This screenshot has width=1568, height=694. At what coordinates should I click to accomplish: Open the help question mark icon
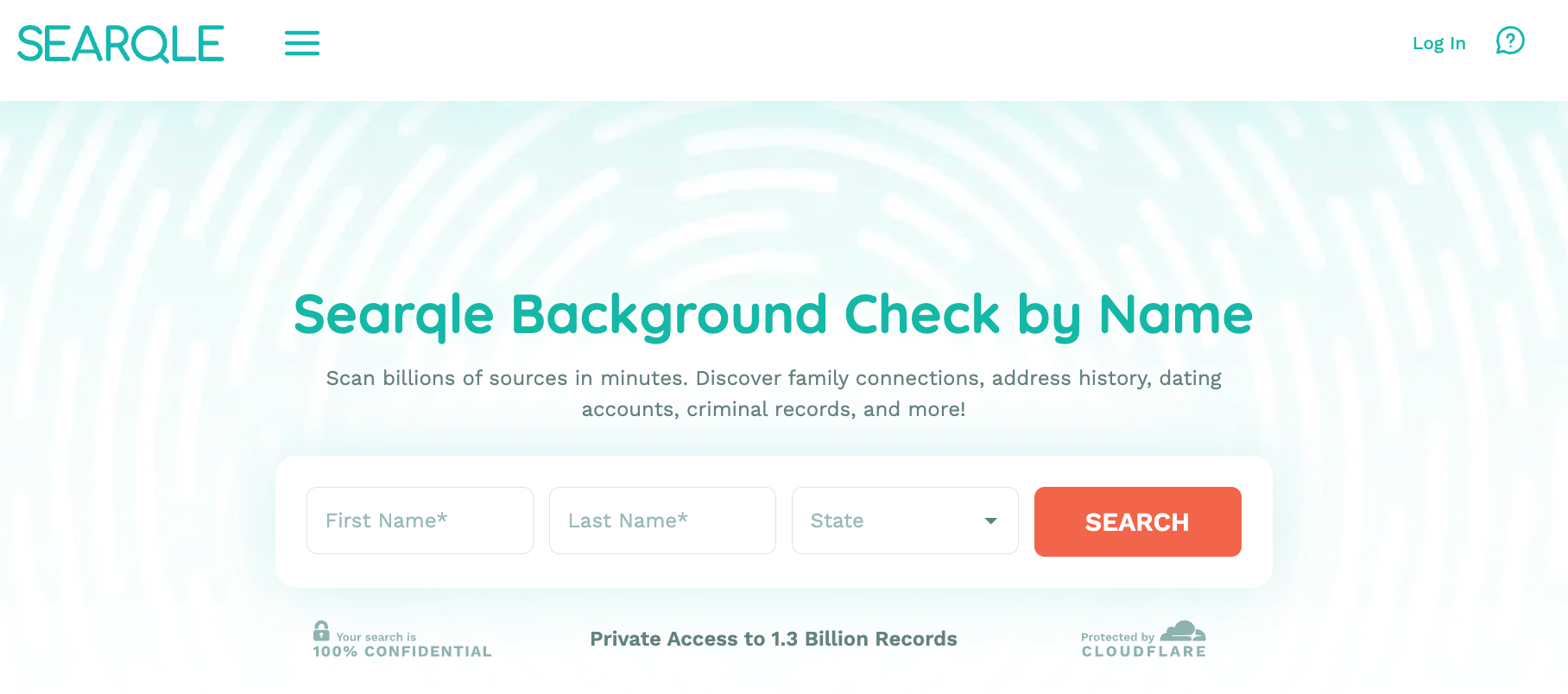point(1510,41)
